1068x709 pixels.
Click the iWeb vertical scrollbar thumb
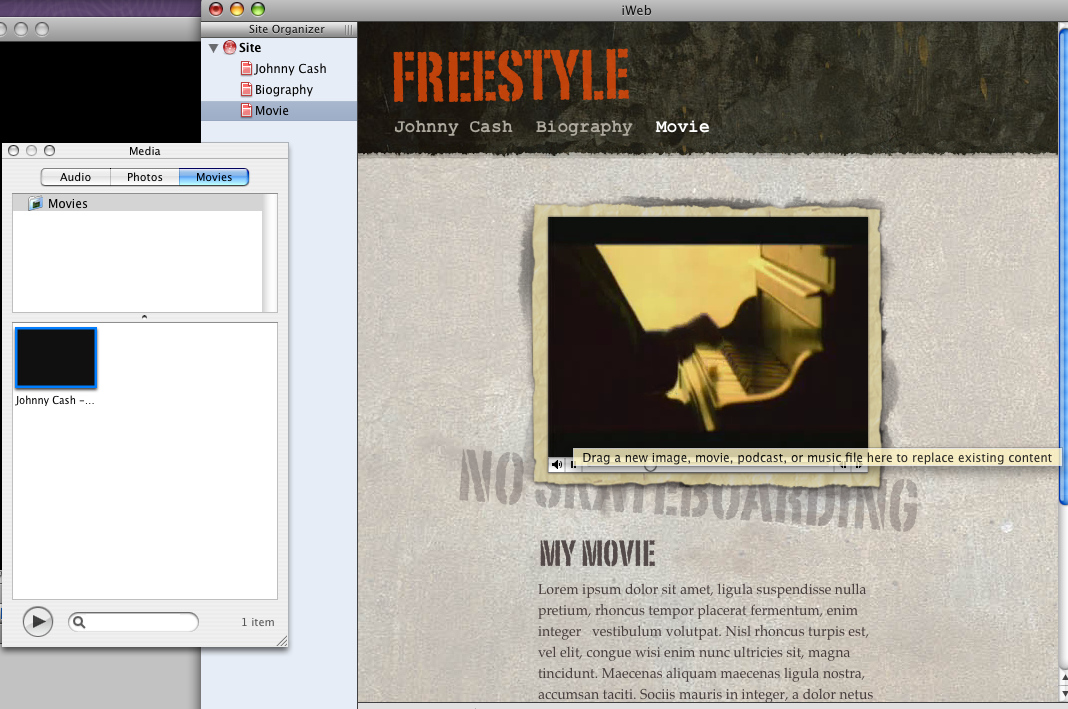pyautogui.click(x=1063, y=266)
